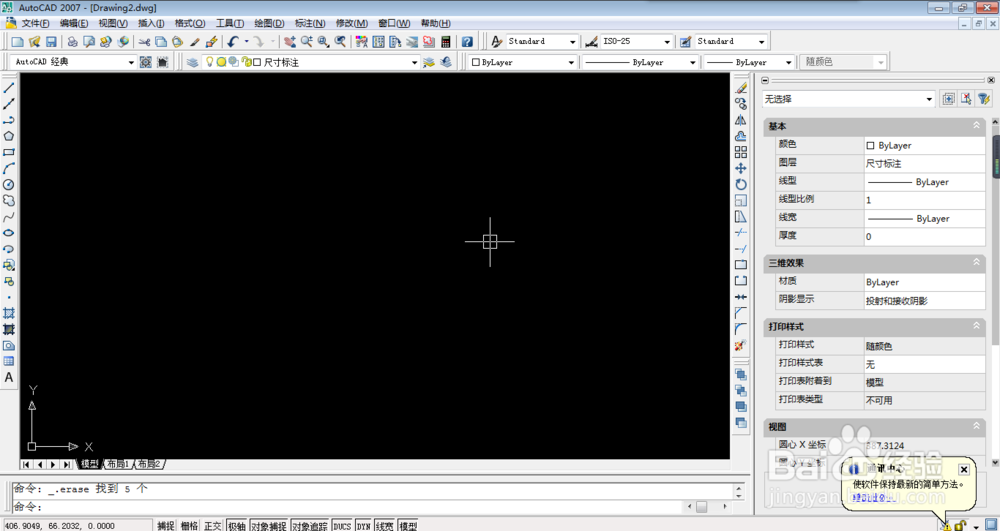Toggle DYN dynamic input in status bar
The height and width of the screenshot is (531, 1000).
[x=364, y=526]
